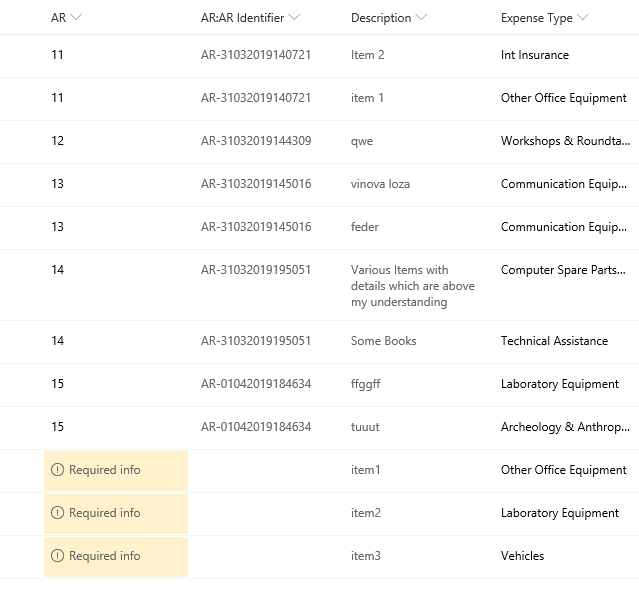639x589 pixels.
Task: Click AR-31032019144309 identifier
Action: point(255,141)
